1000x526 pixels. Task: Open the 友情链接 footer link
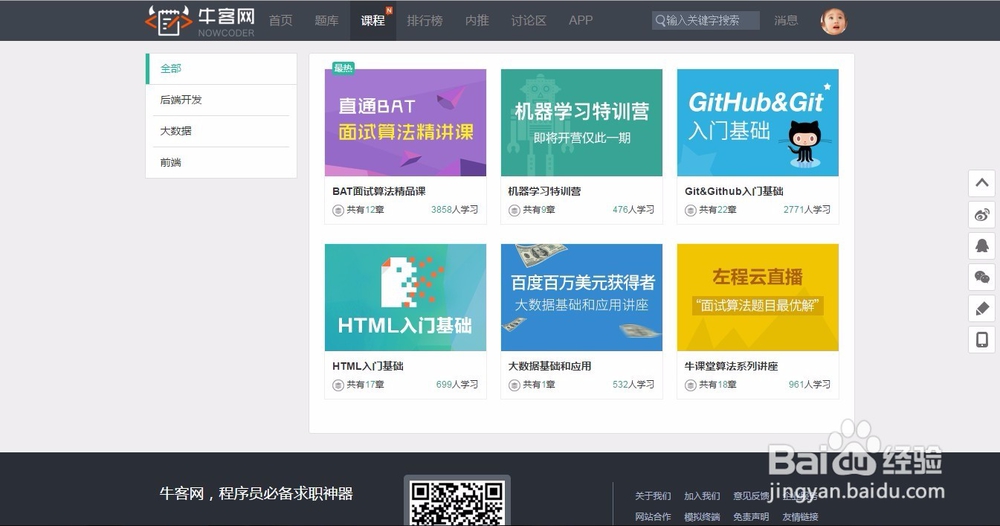tap(800, 517)
